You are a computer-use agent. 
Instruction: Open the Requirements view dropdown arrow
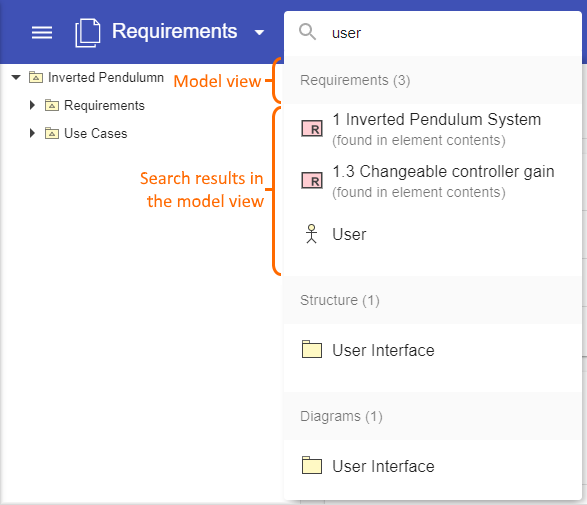point(259,33)
